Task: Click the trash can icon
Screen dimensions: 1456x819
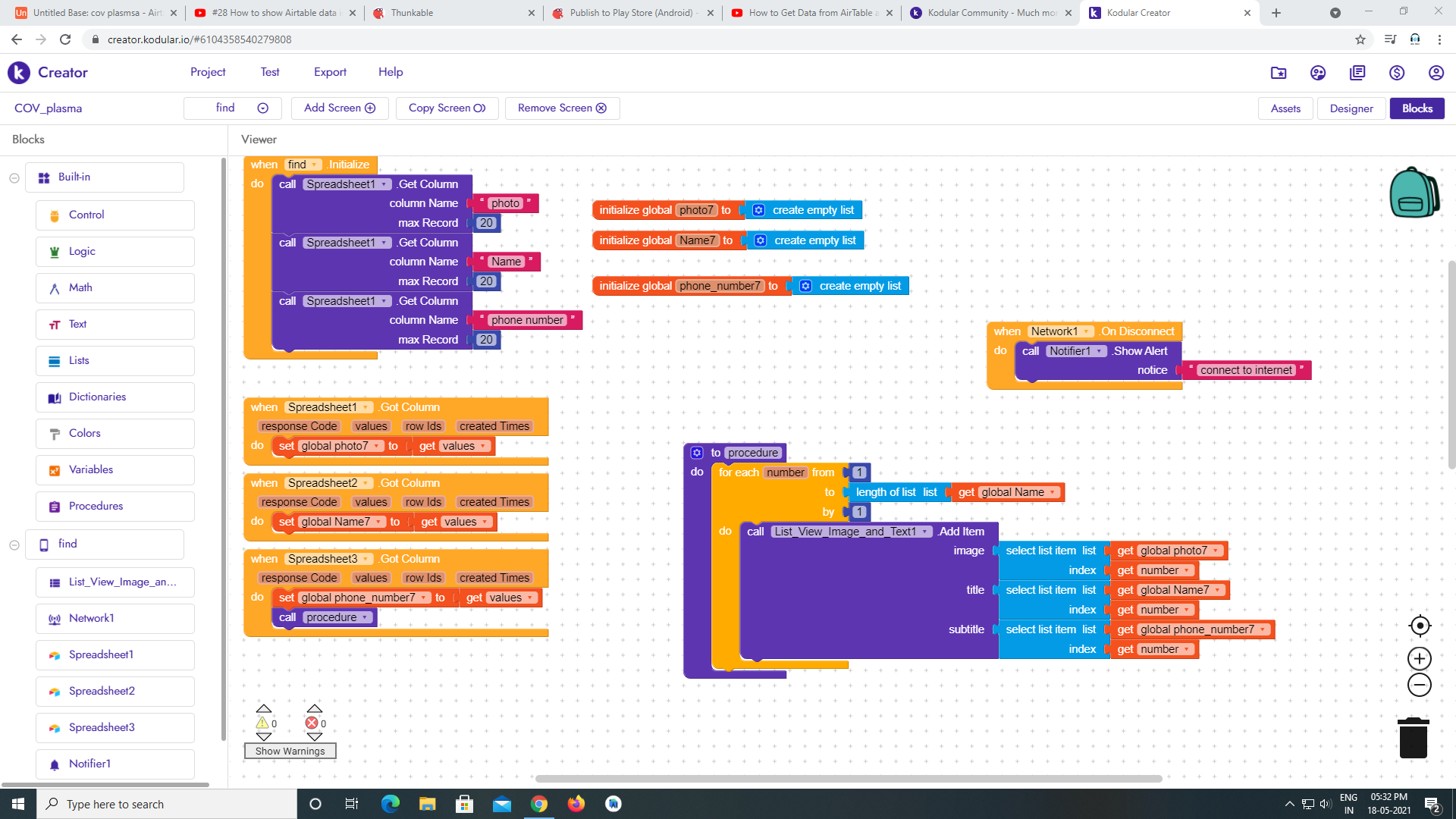Action: click(1413, 738)
